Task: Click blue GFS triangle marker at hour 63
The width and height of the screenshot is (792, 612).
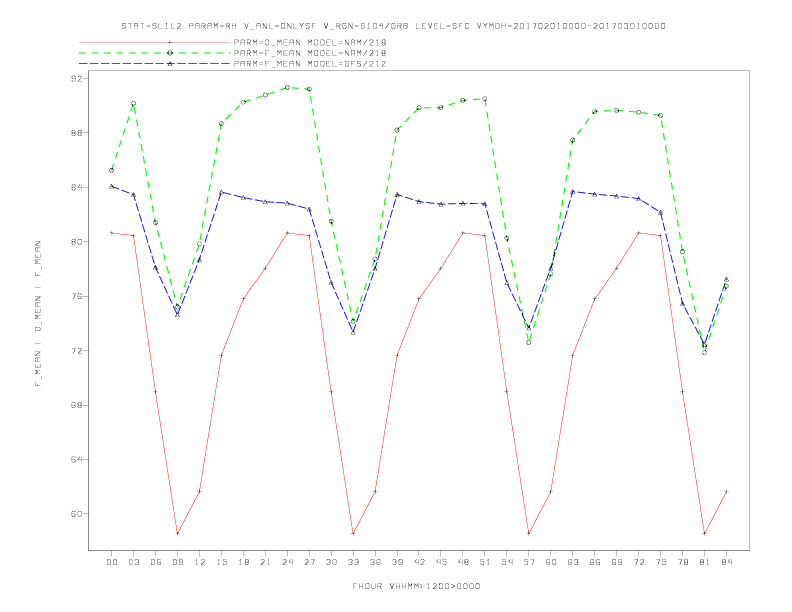Action: click(x=573, y=192)
